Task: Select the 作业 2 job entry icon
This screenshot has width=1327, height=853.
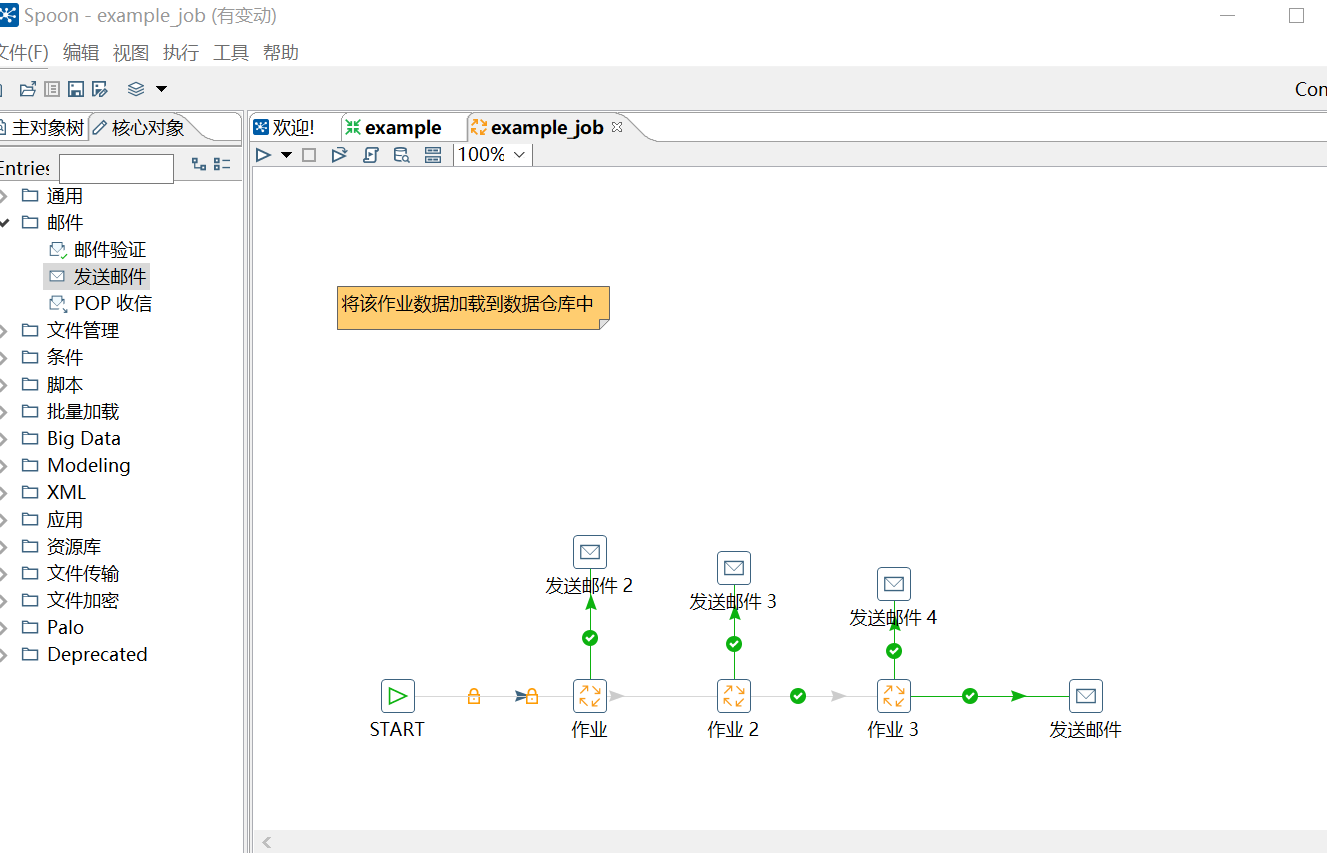Action: (x=734, y=696)
